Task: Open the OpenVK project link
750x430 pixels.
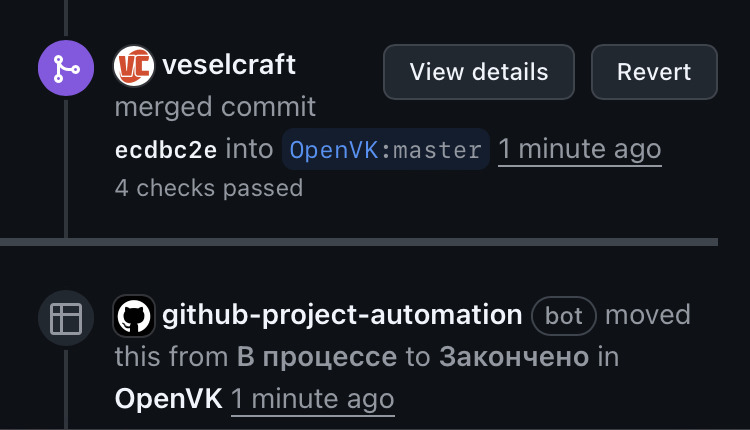Action: tap(168, 399)
